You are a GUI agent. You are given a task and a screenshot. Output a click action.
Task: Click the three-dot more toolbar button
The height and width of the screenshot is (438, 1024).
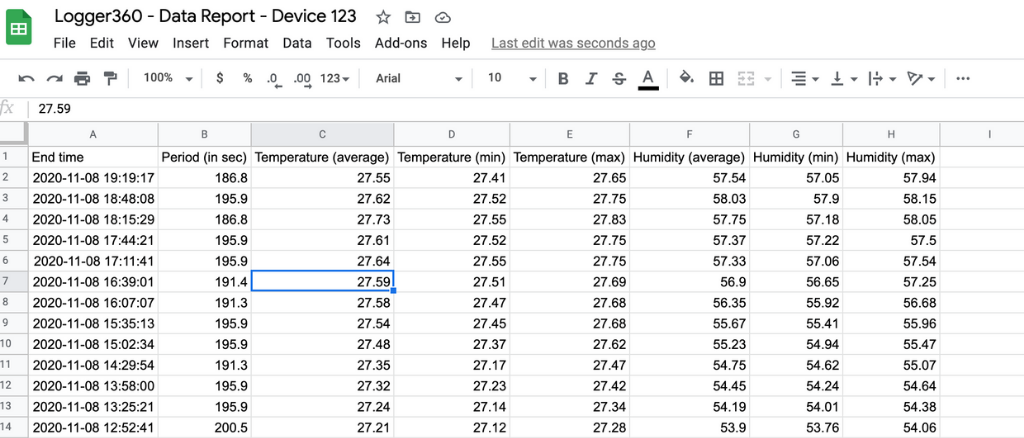[963, 79]
